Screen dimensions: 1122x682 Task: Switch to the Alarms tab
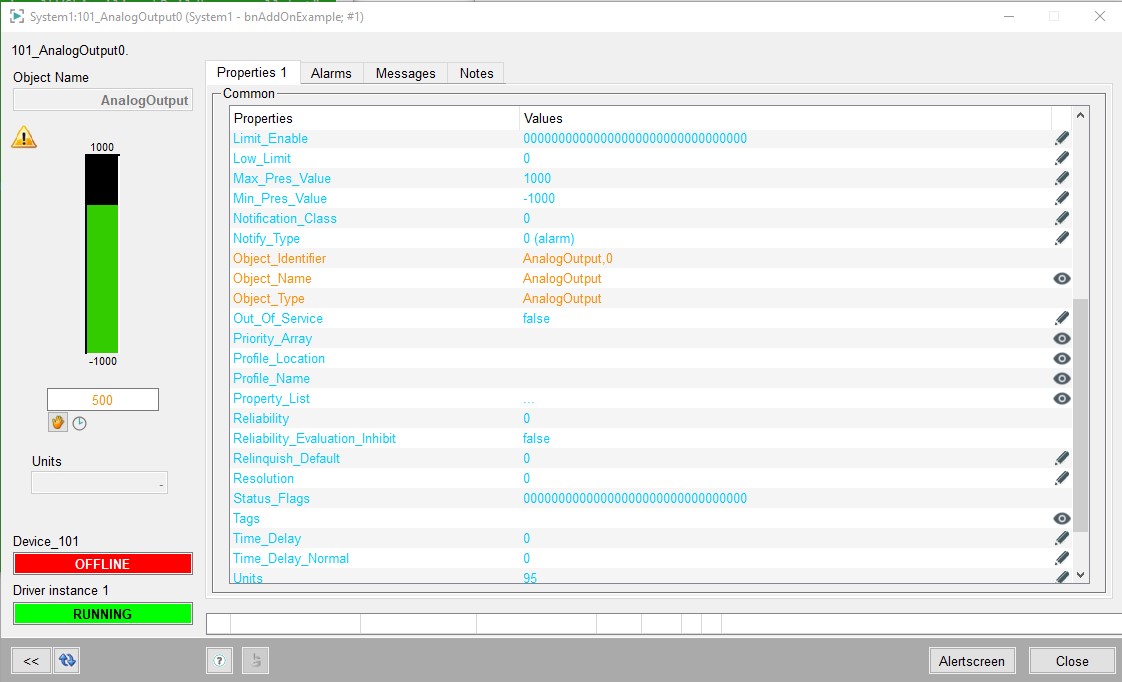pyautogui.click(x=331, y=73)
